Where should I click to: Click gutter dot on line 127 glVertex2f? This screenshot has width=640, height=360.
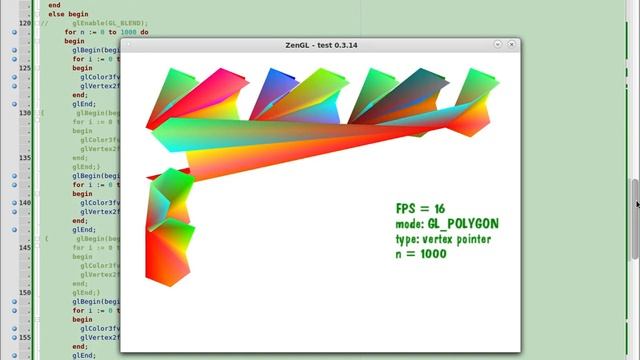coord(15,86)
